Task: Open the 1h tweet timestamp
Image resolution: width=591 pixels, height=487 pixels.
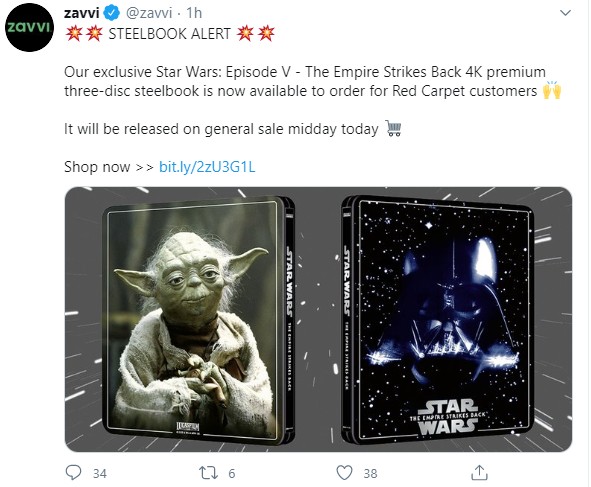Action: (194, 13)
